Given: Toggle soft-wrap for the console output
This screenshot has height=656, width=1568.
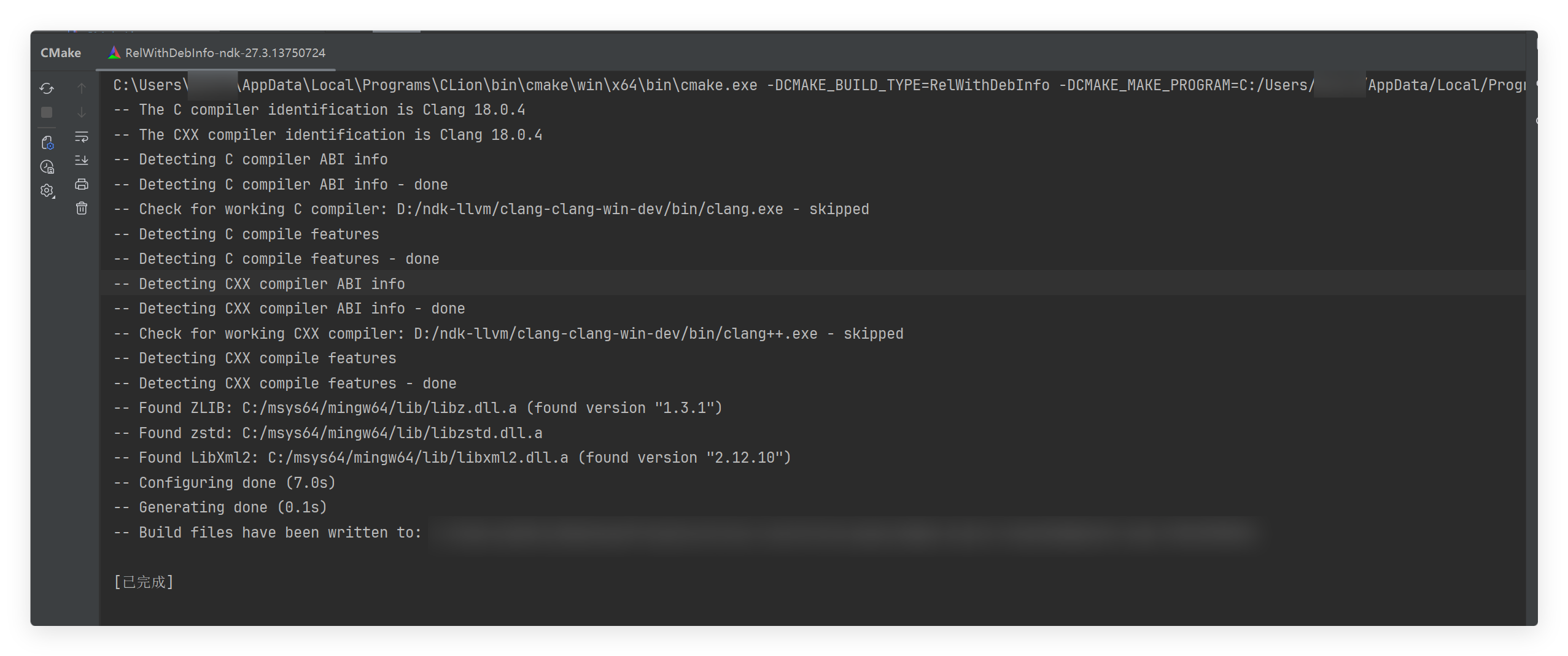Looking at the screenshot, I should pos(82,136).
